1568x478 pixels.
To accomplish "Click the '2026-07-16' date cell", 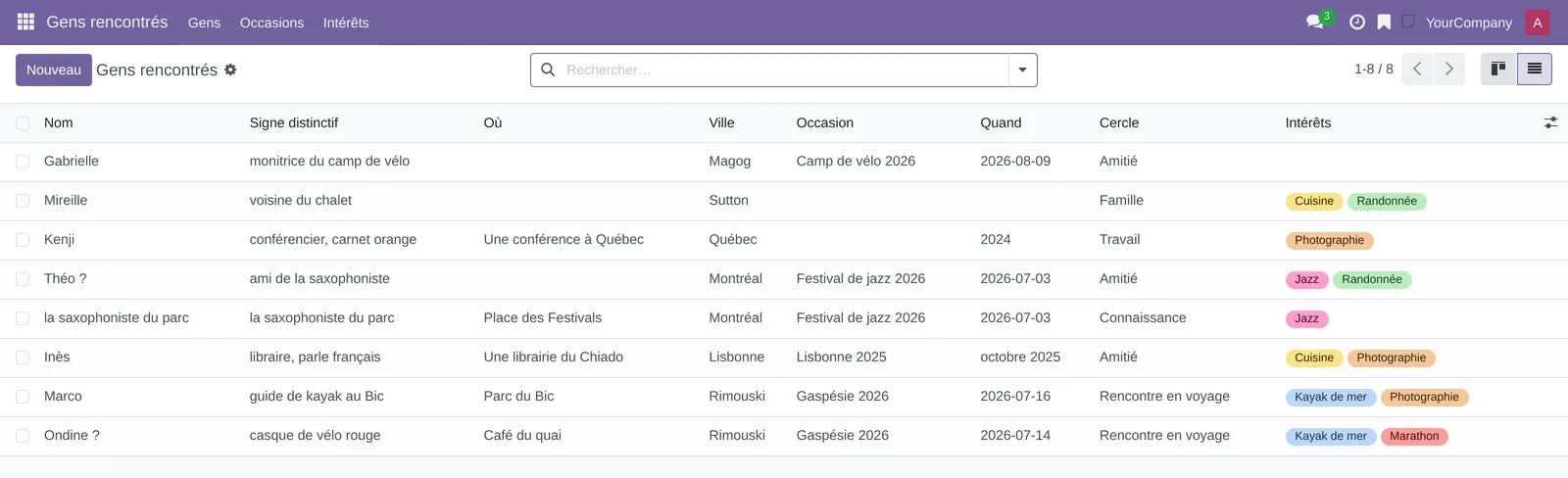I will [1015, 397].
